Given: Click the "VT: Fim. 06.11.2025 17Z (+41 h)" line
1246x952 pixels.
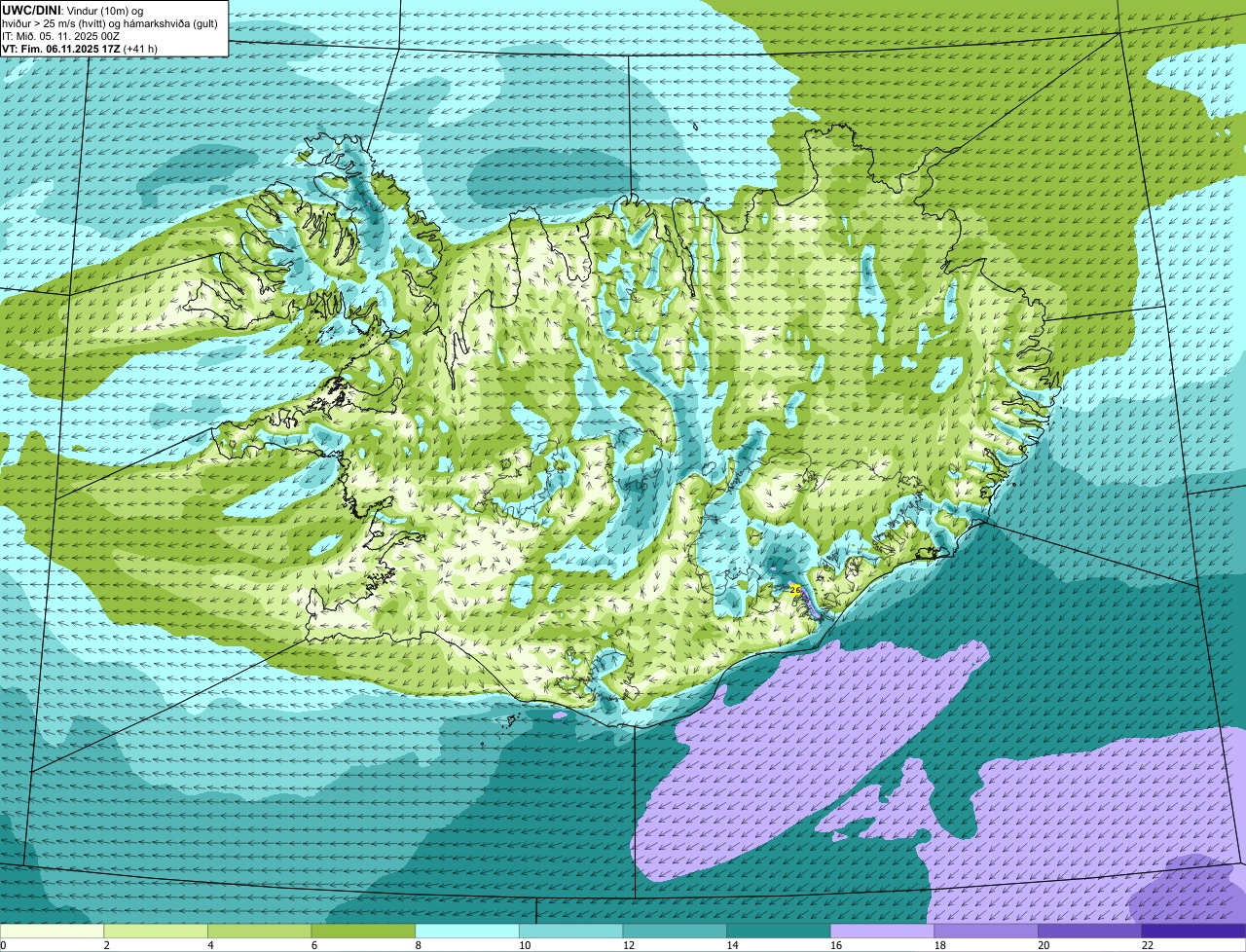Looking at the screenshot, I should [80, 49].
